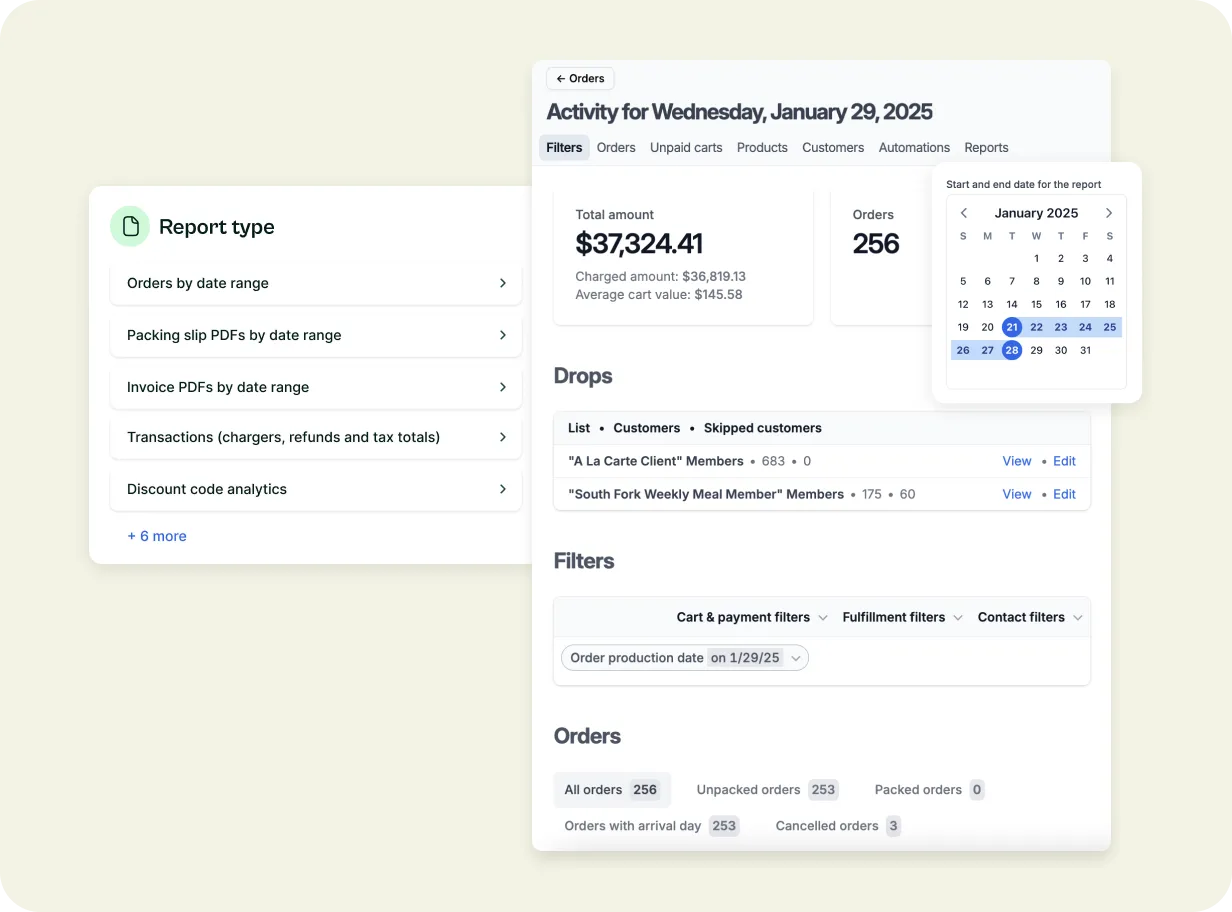
Task: View the A La Carte Client Members list
Action: pos(1016,461)
